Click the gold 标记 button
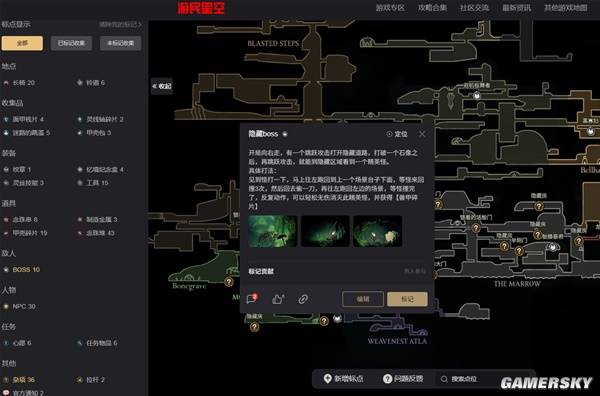600x396 pixels. pyautogui.click(x=407, y=299)
